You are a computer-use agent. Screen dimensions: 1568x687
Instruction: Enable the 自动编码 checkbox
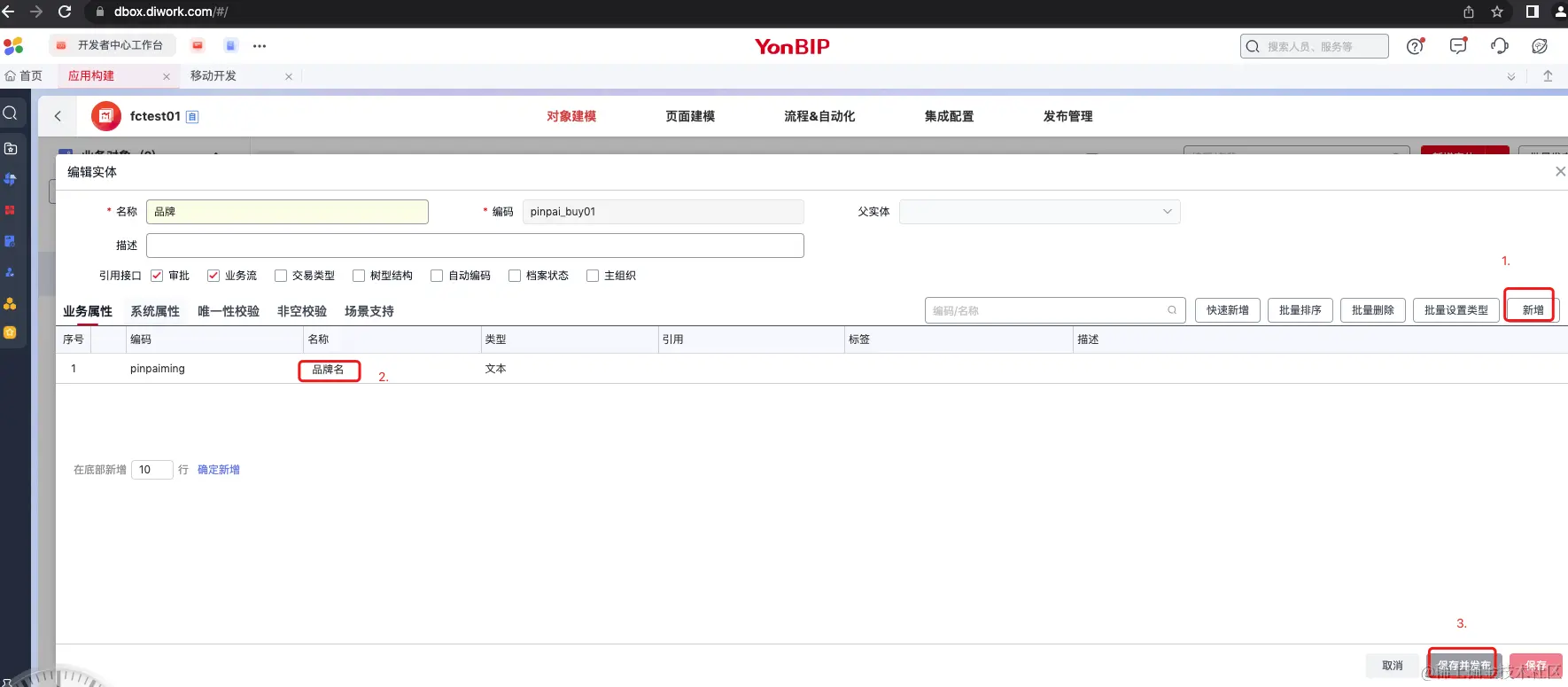click(437, 276)
